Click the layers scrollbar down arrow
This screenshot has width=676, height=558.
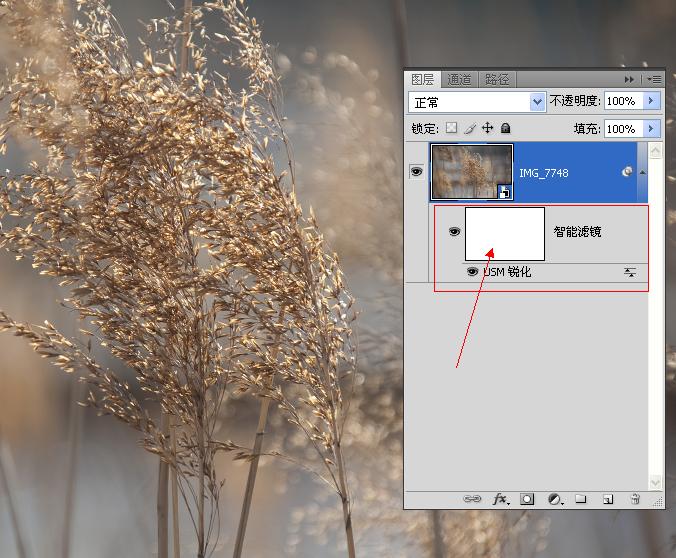(655, 482)
